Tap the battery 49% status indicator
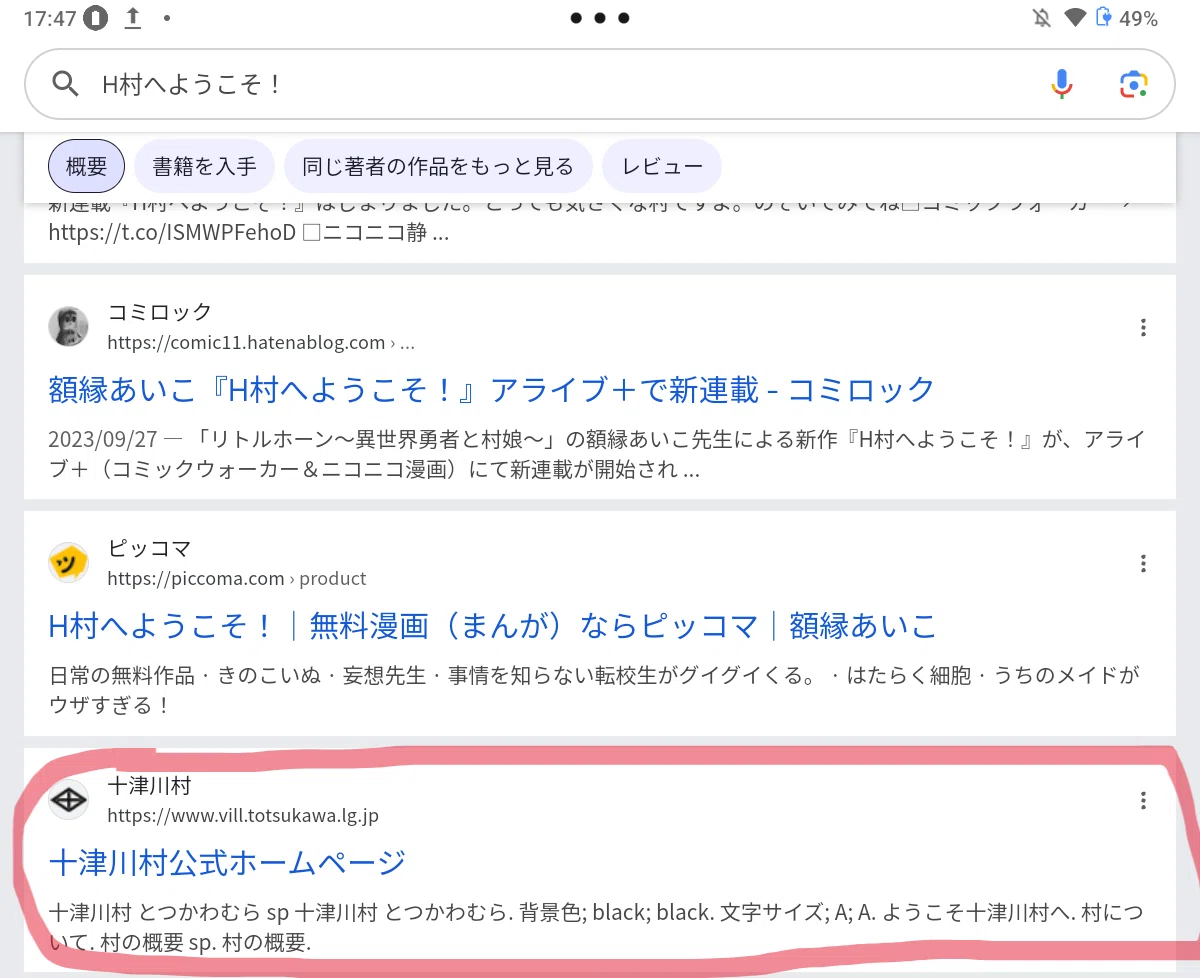The width and height of the screenshot is (1200, 978). [1127, 18]
